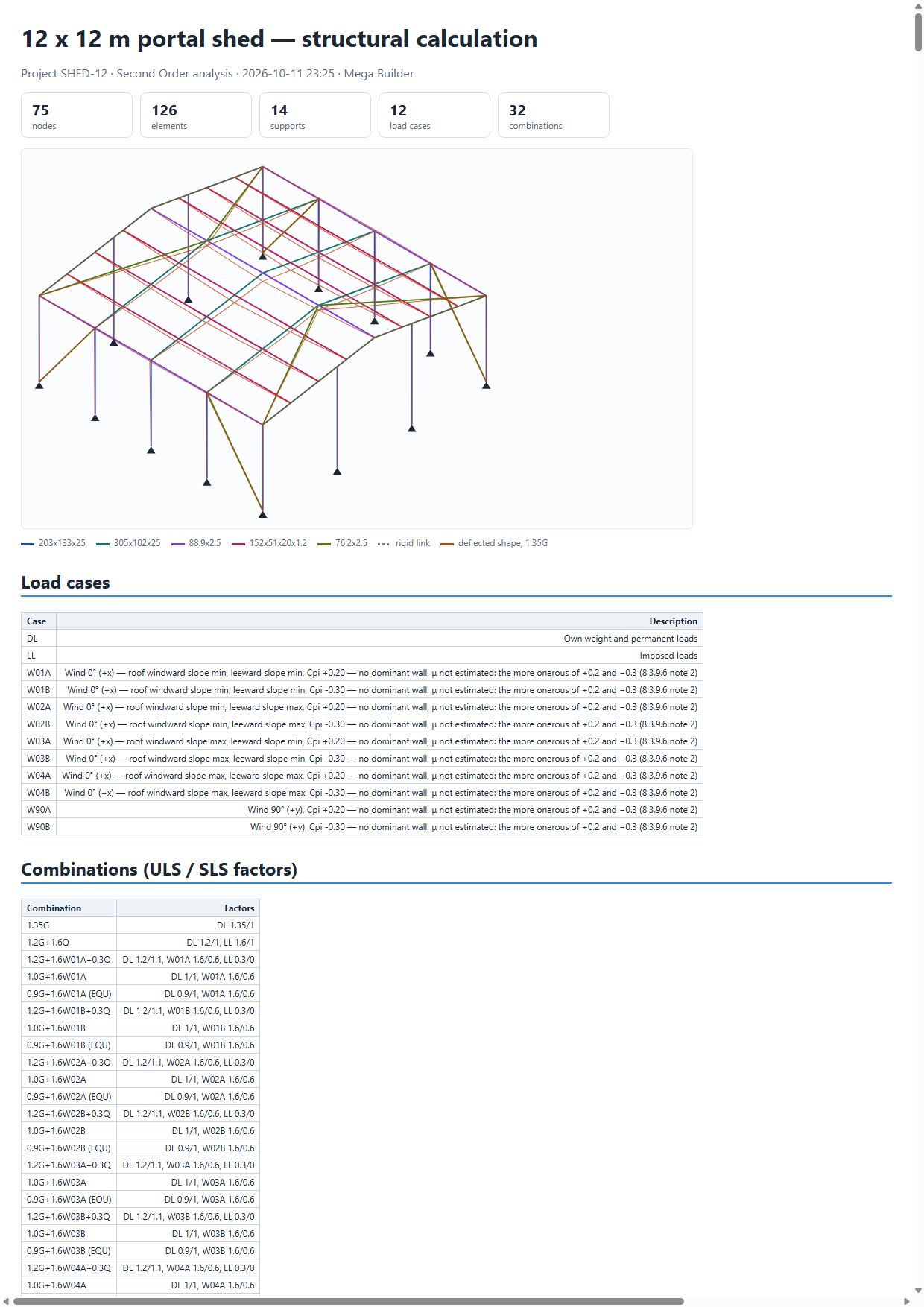This screenshot has width=924, height=1307.
Task: Click the project subtitle line 'Project SHED-12'
Action: pos(217,74)
